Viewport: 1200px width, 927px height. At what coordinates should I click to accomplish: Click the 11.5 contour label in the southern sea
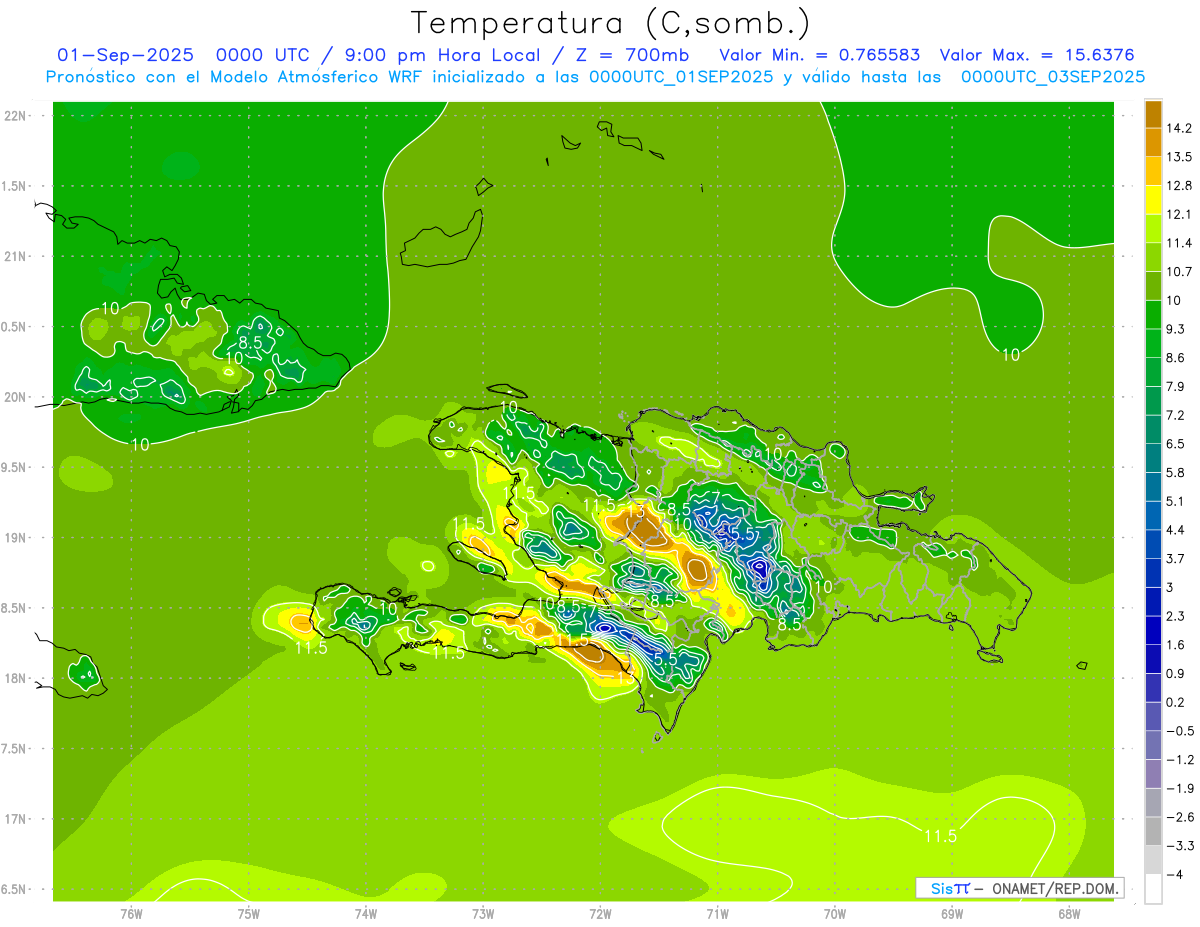[x=940, y=836]
